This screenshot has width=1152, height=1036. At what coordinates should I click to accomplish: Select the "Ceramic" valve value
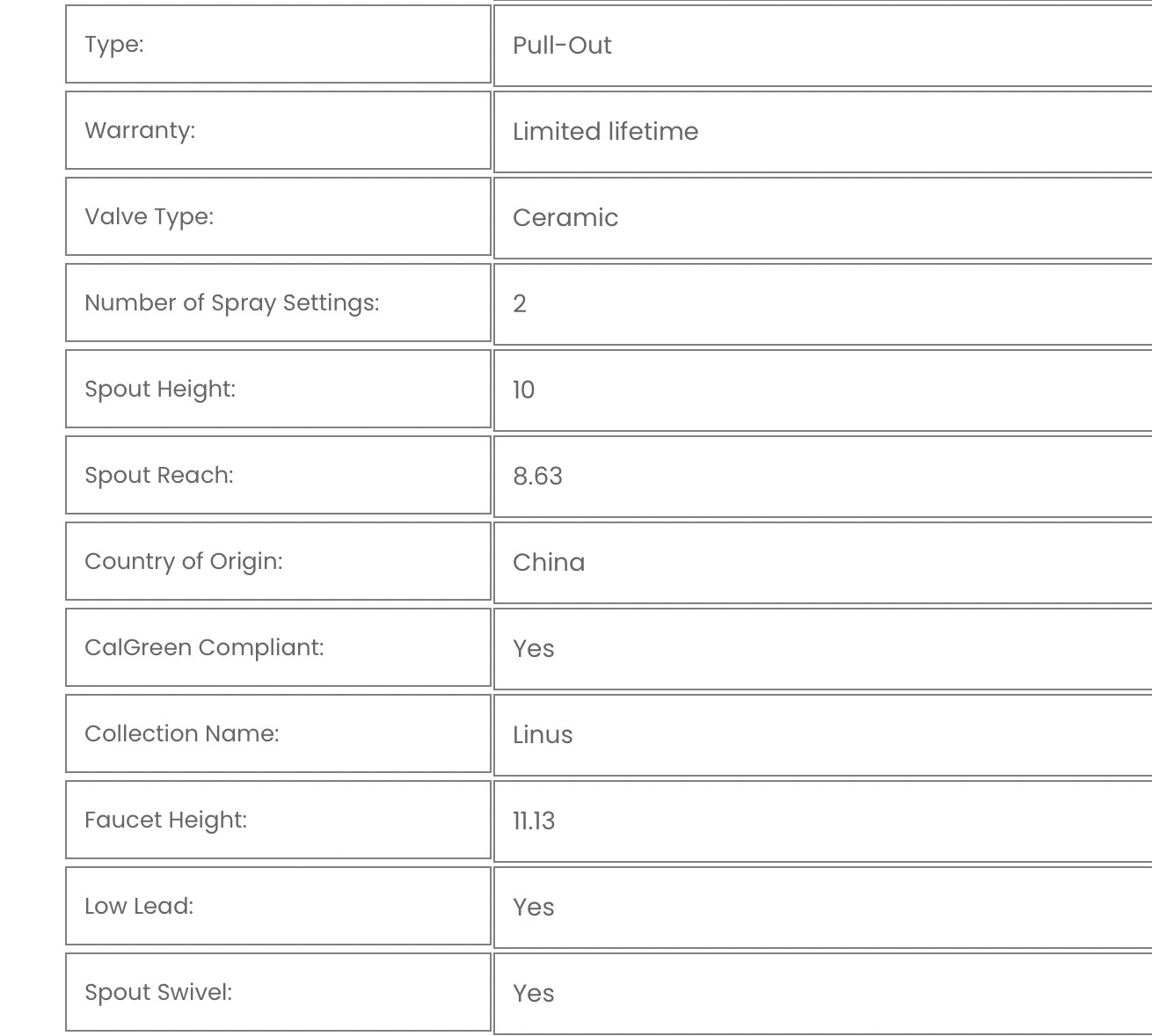(565, 217)
